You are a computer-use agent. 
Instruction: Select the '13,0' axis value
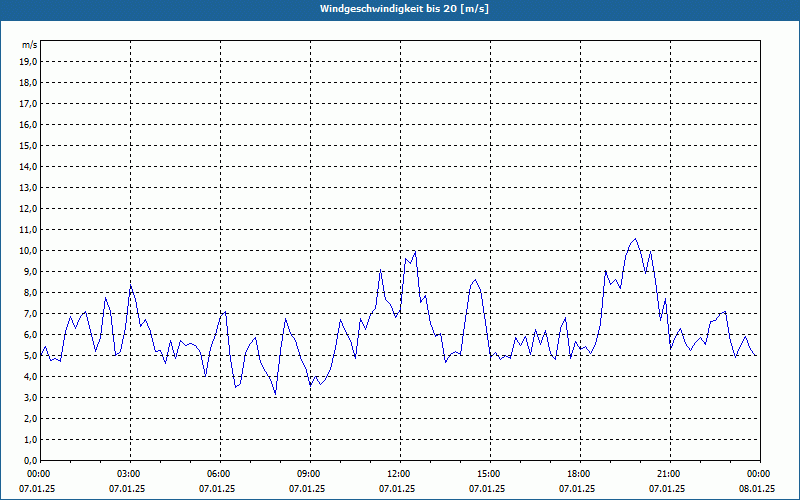[29, 188]
